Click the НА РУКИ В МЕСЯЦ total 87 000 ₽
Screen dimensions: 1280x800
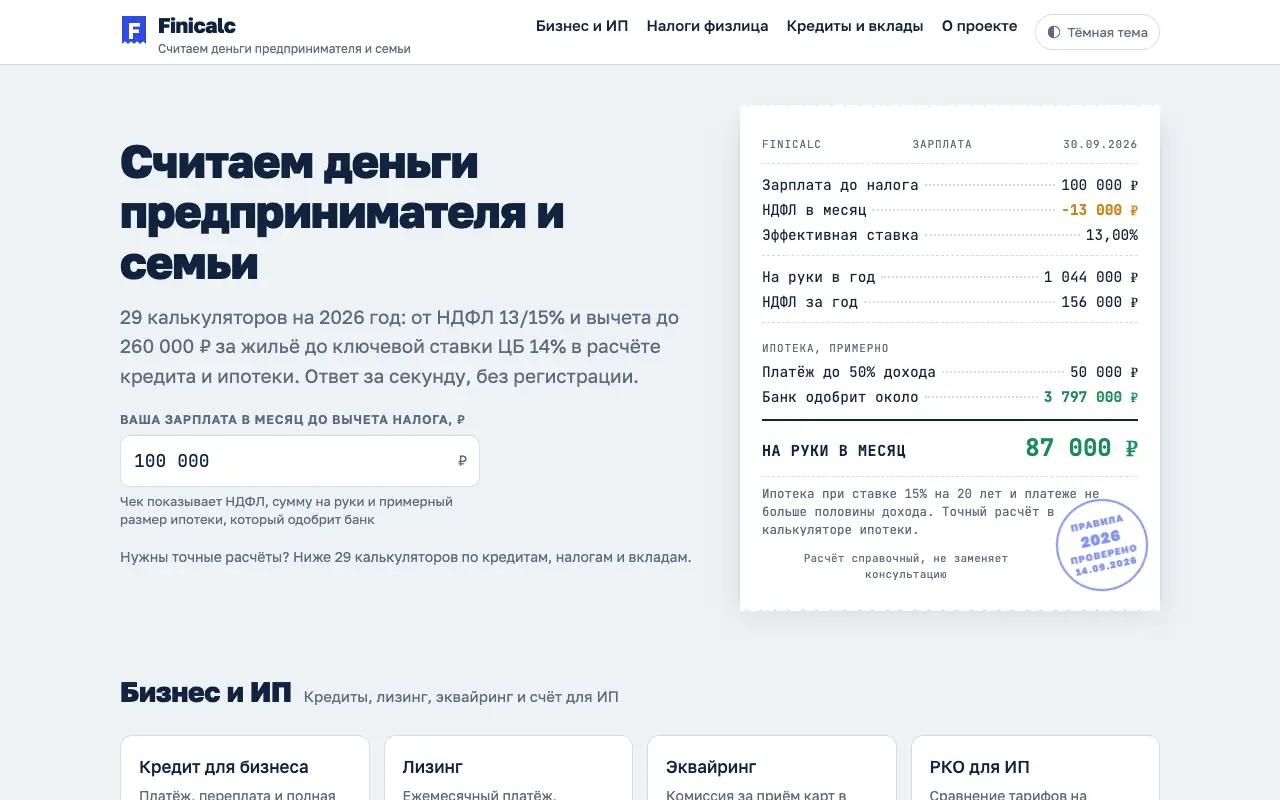click(1081, 448)
